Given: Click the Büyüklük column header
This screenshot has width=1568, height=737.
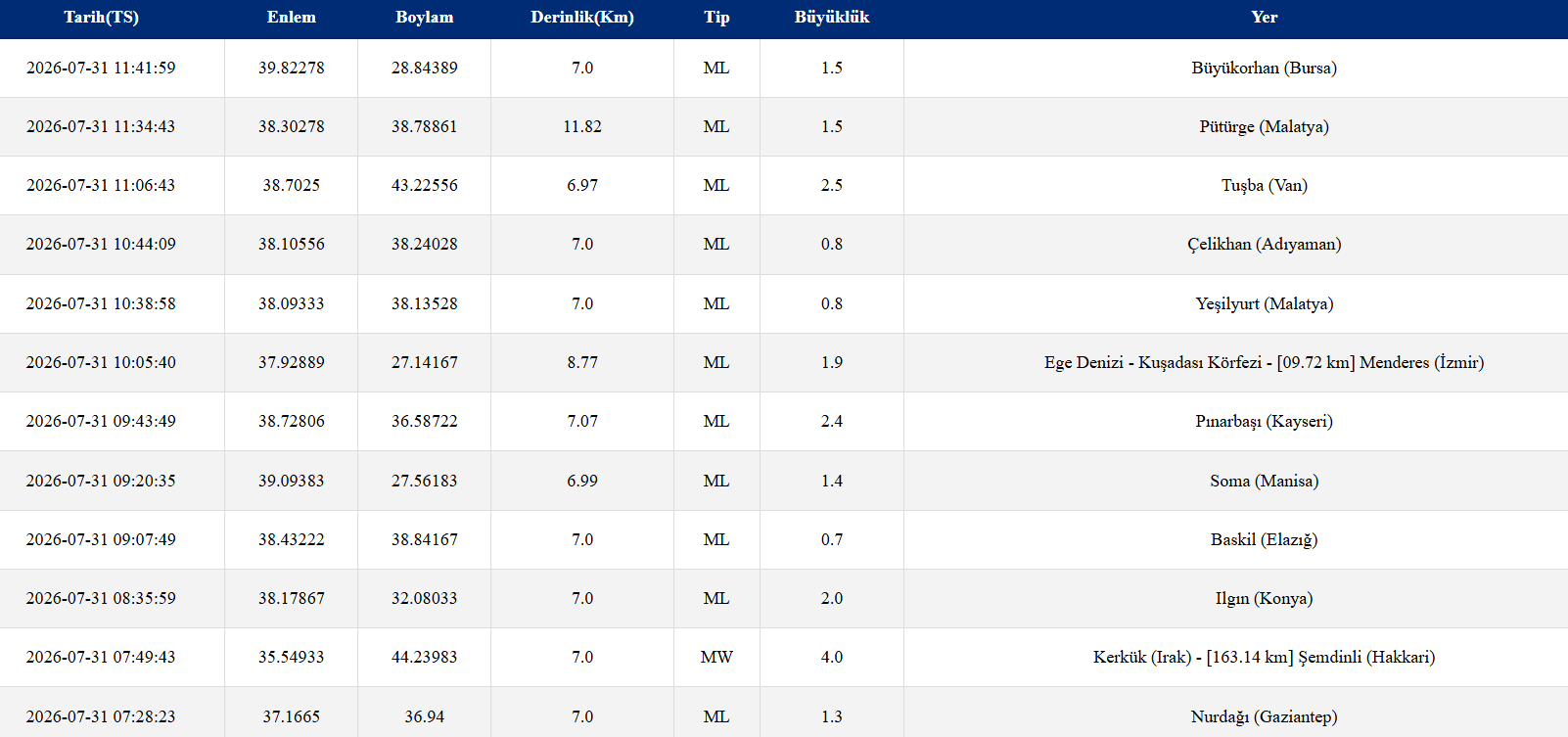Looking at the screenshot, I should (x=832, y=18).
